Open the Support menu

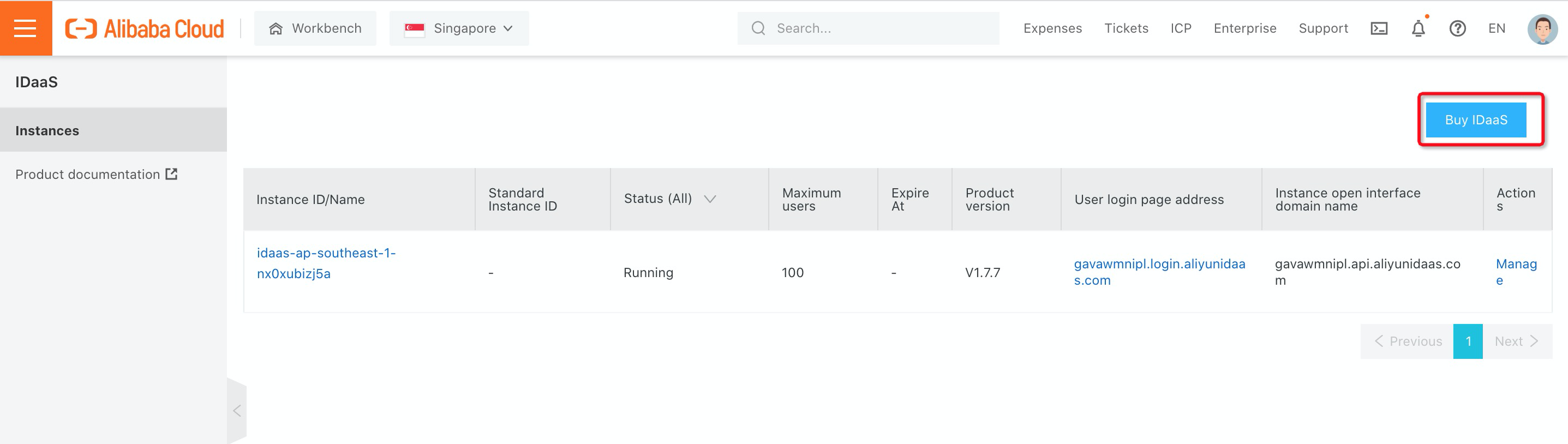[x=1323, y=28]
